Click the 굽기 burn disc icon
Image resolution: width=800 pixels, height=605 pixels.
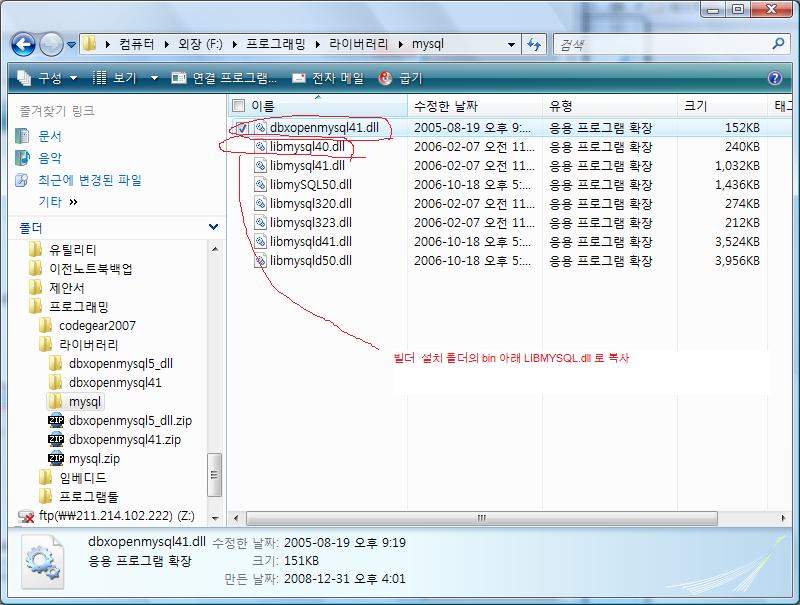pyautogui.click(x=386, y=78)
